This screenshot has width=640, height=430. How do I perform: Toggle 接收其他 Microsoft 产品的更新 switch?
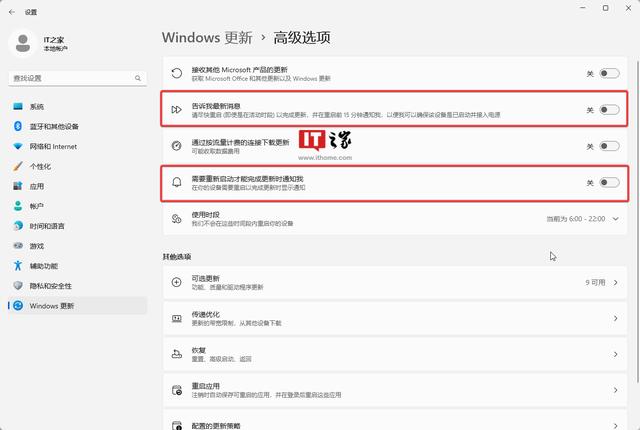pyautogui.click(x=608, y=73)
